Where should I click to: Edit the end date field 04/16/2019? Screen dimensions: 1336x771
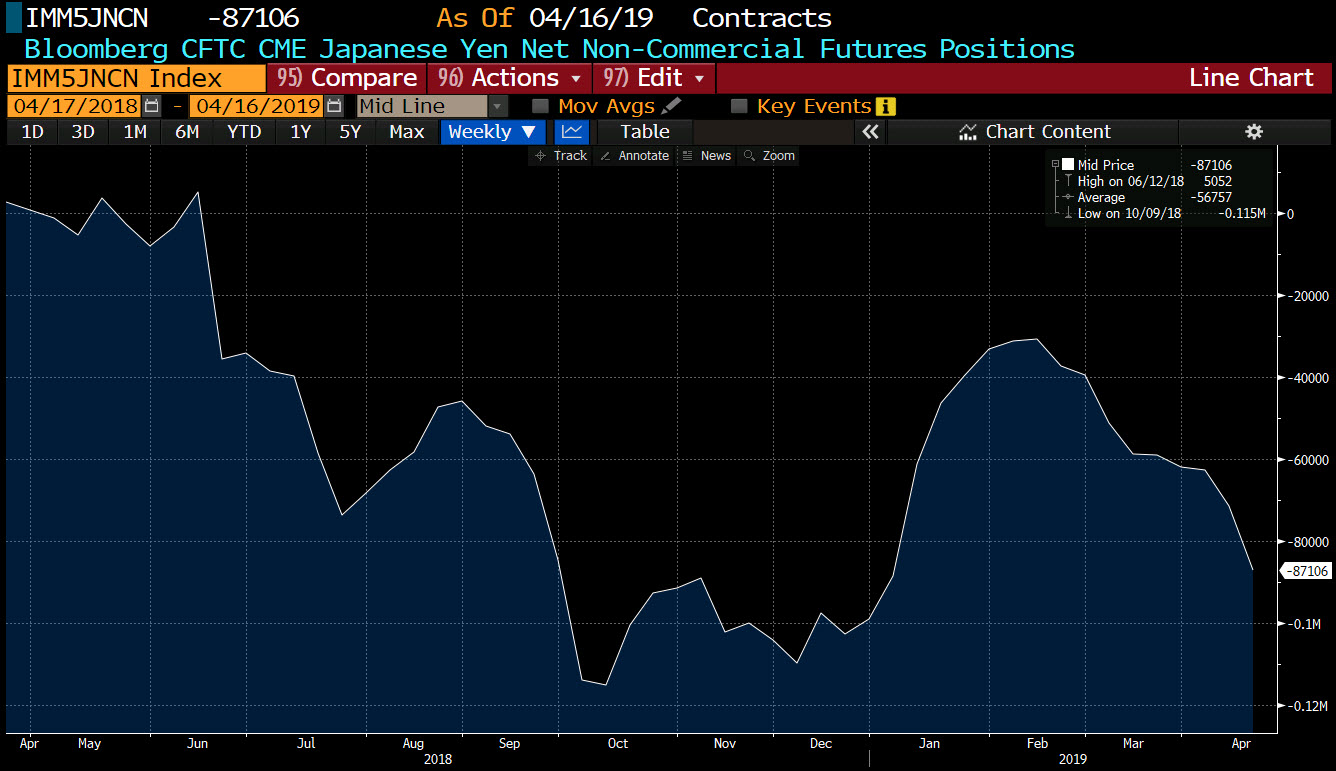[257, 106]
